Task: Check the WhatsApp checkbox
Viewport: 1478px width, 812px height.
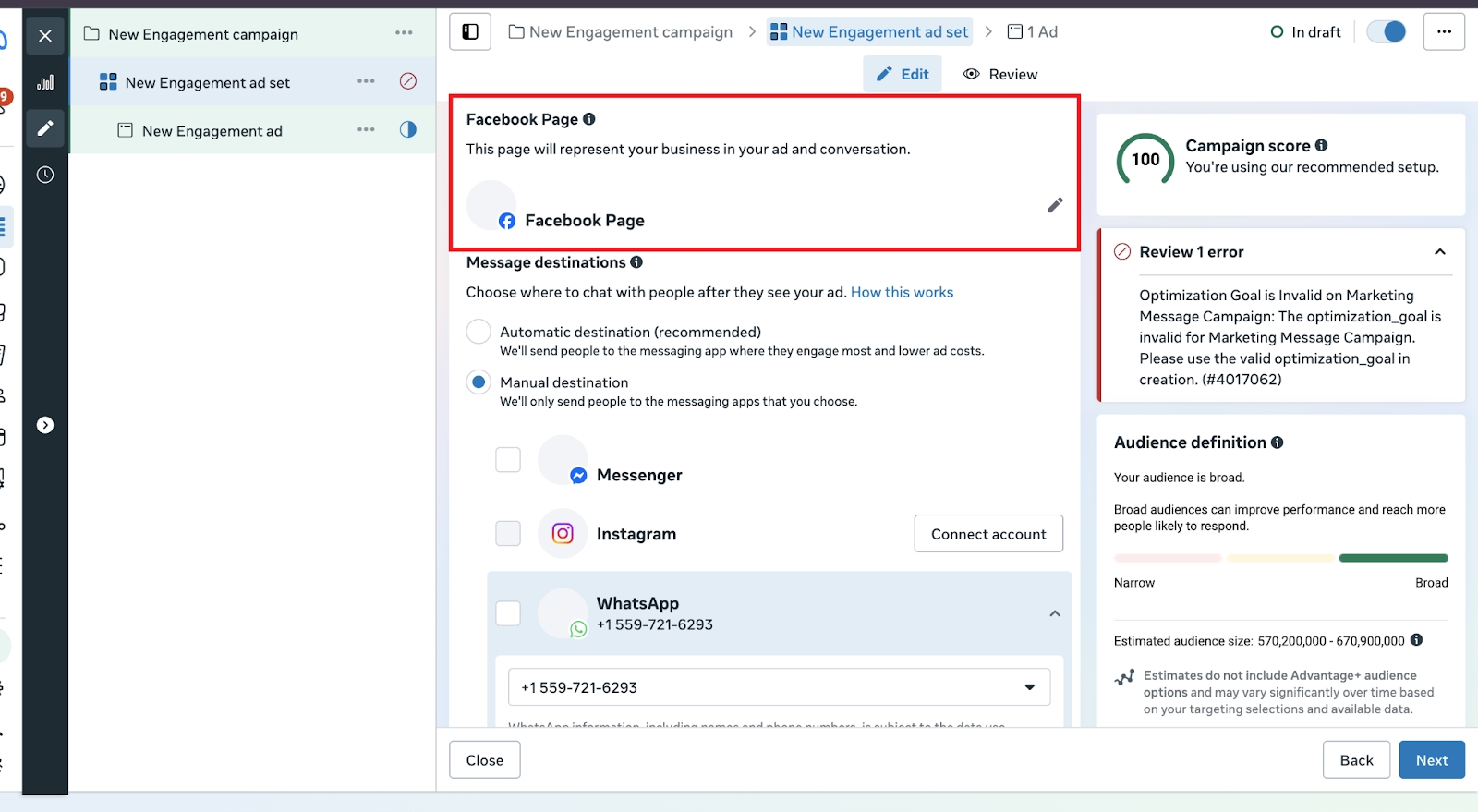Action: coord(508,613)
